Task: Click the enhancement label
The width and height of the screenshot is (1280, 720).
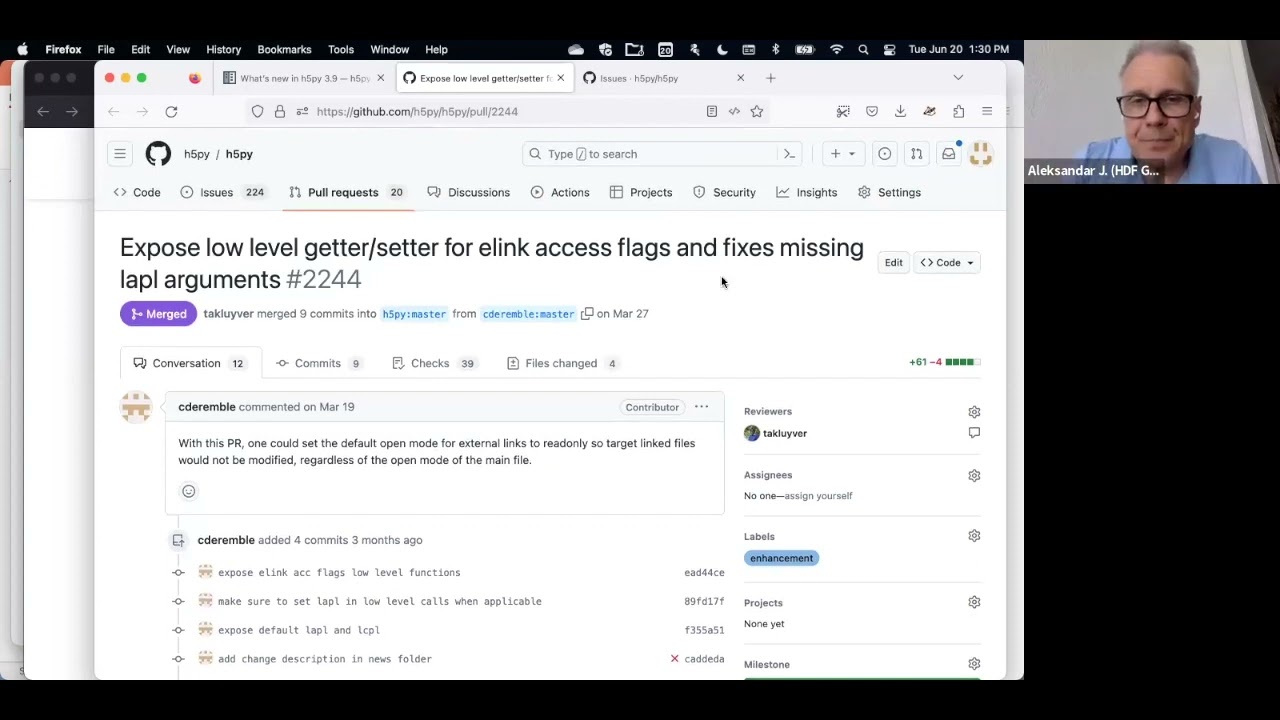Action: tap(781, 558)
